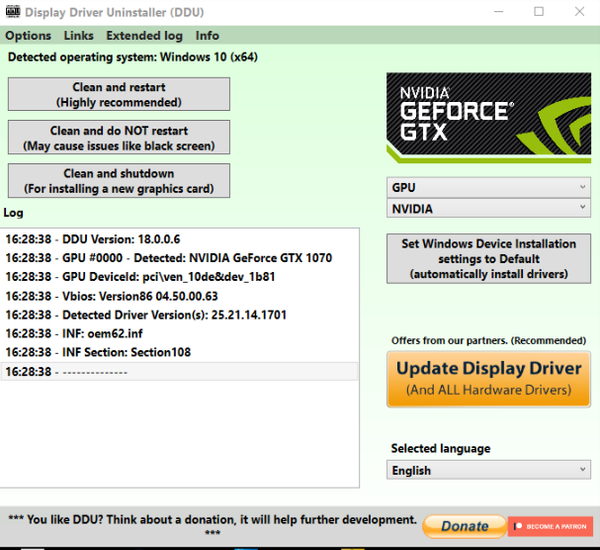This screenshot has height=550, width=600.
Task: Click the NVIDIA GeForce GTX logo image
Action: 489,118
